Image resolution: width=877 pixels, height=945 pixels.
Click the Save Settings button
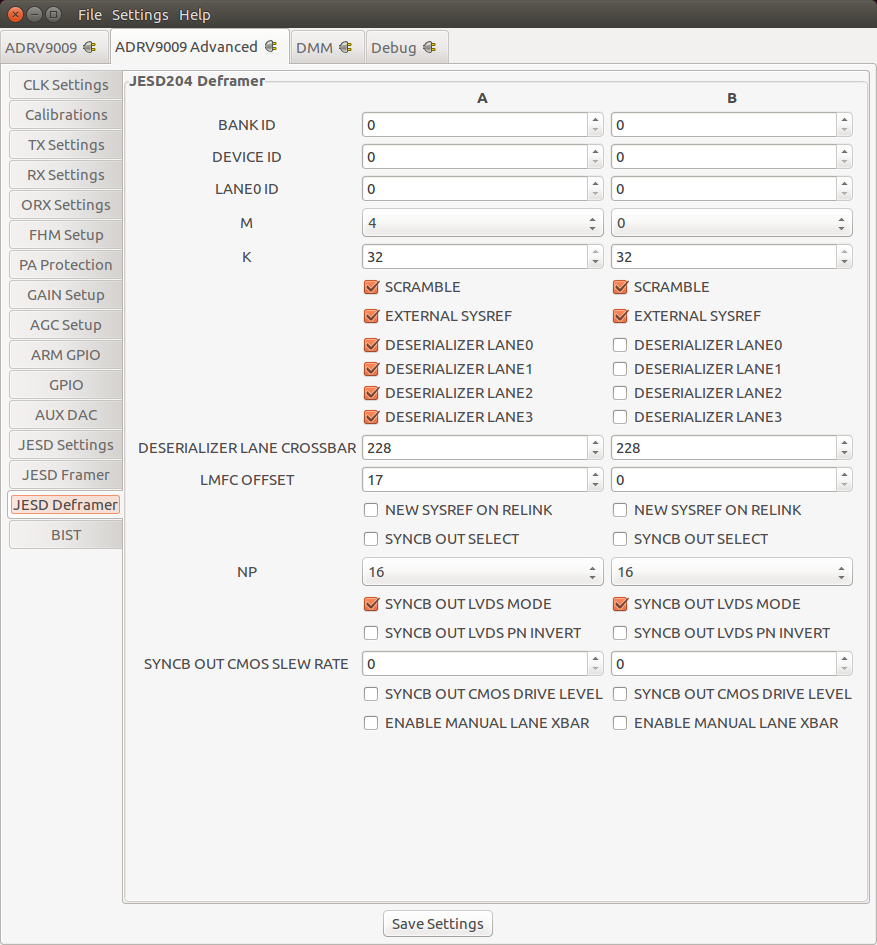pyautogui.click(x=437, y=923)
